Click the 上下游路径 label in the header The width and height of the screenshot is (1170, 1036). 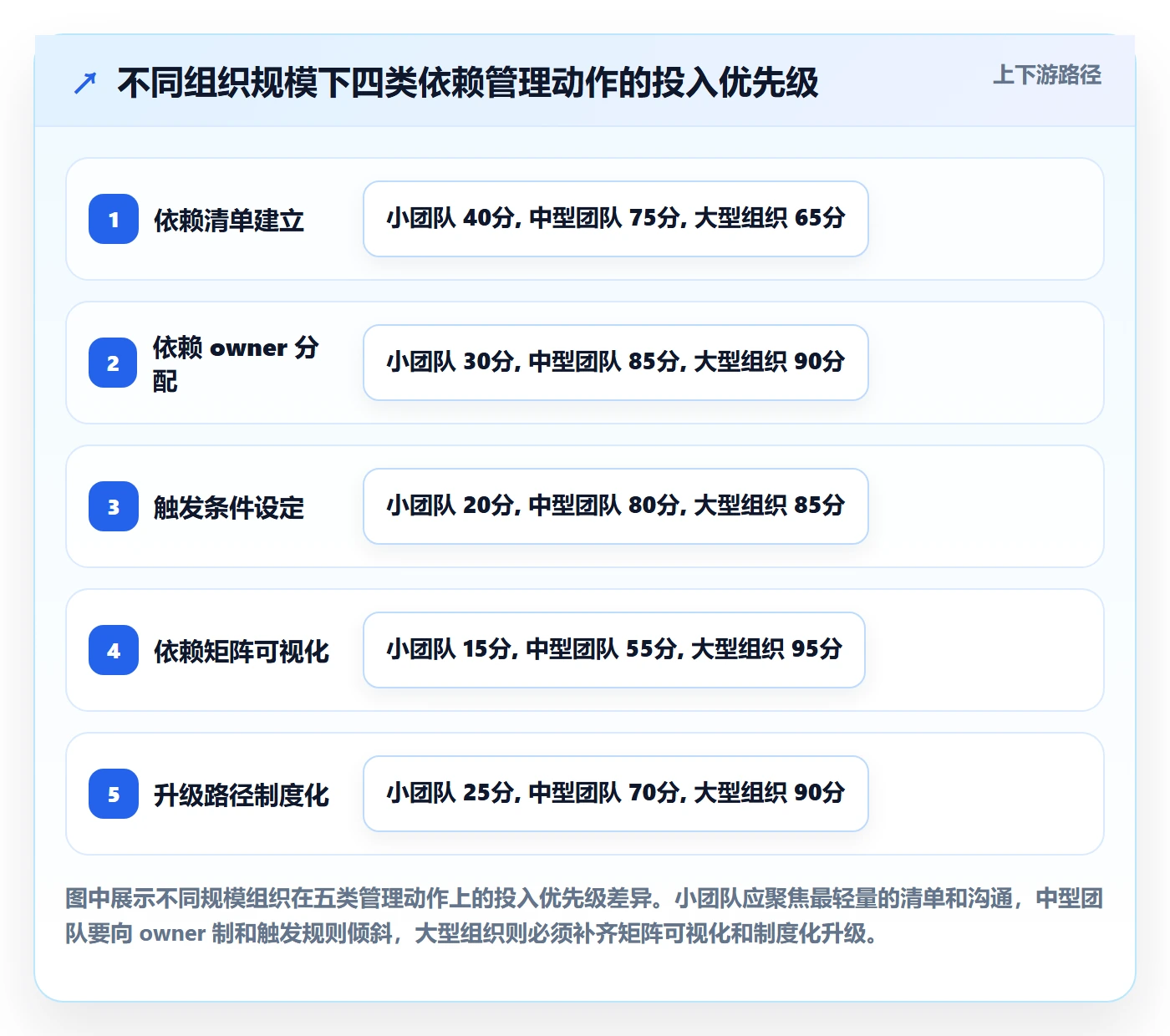[1046, 75]
